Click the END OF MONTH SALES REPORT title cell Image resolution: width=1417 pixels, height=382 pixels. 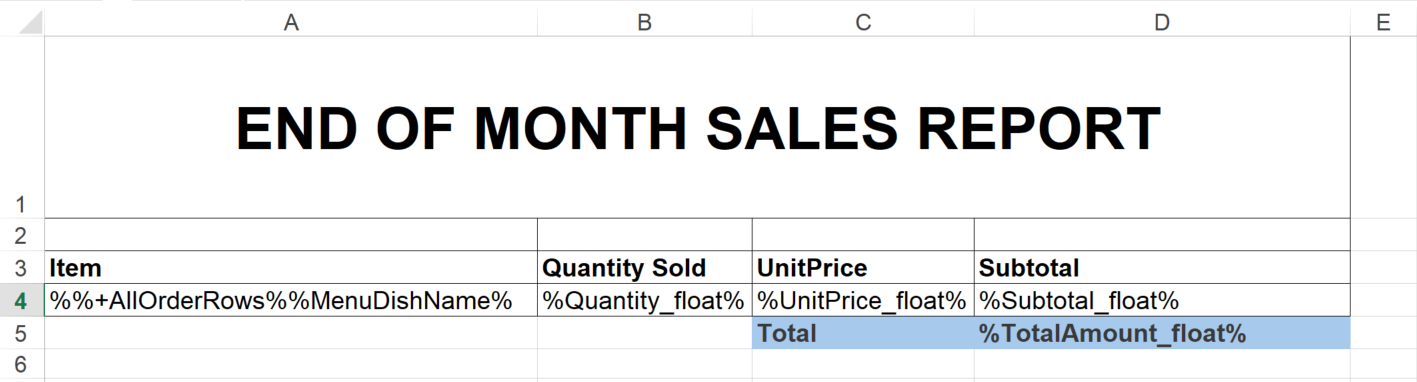pyautogui.click(x=697, y=127)
